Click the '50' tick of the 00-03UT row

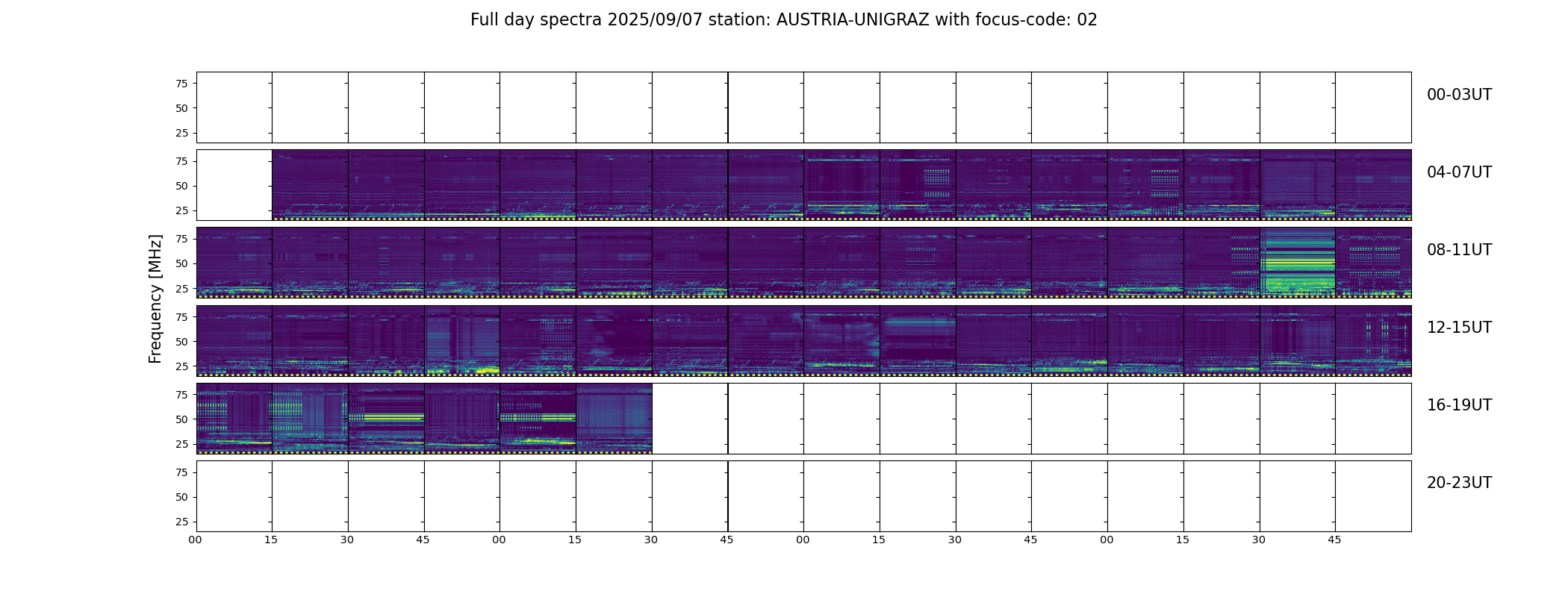(x=181, y=108)
